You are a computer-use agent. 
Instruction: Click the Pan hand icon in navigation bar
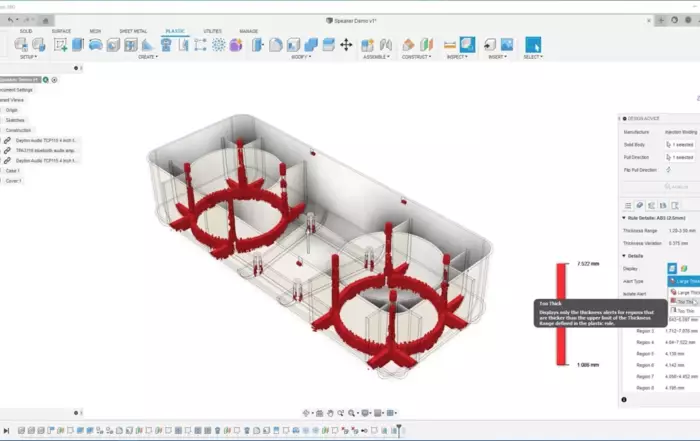[x=330, y=413]
